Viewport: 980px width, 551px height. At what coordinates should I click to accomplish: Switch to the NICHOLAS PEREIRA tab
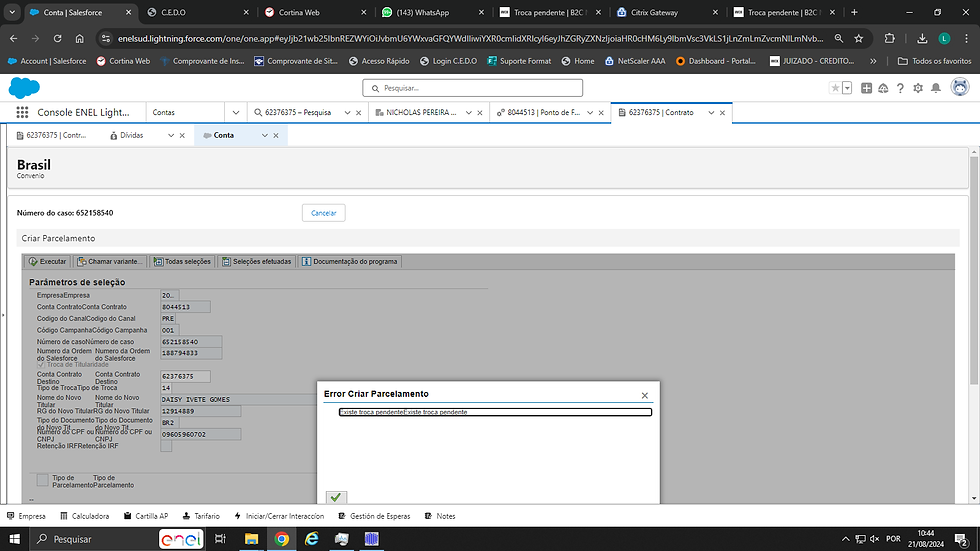(421, 112)
